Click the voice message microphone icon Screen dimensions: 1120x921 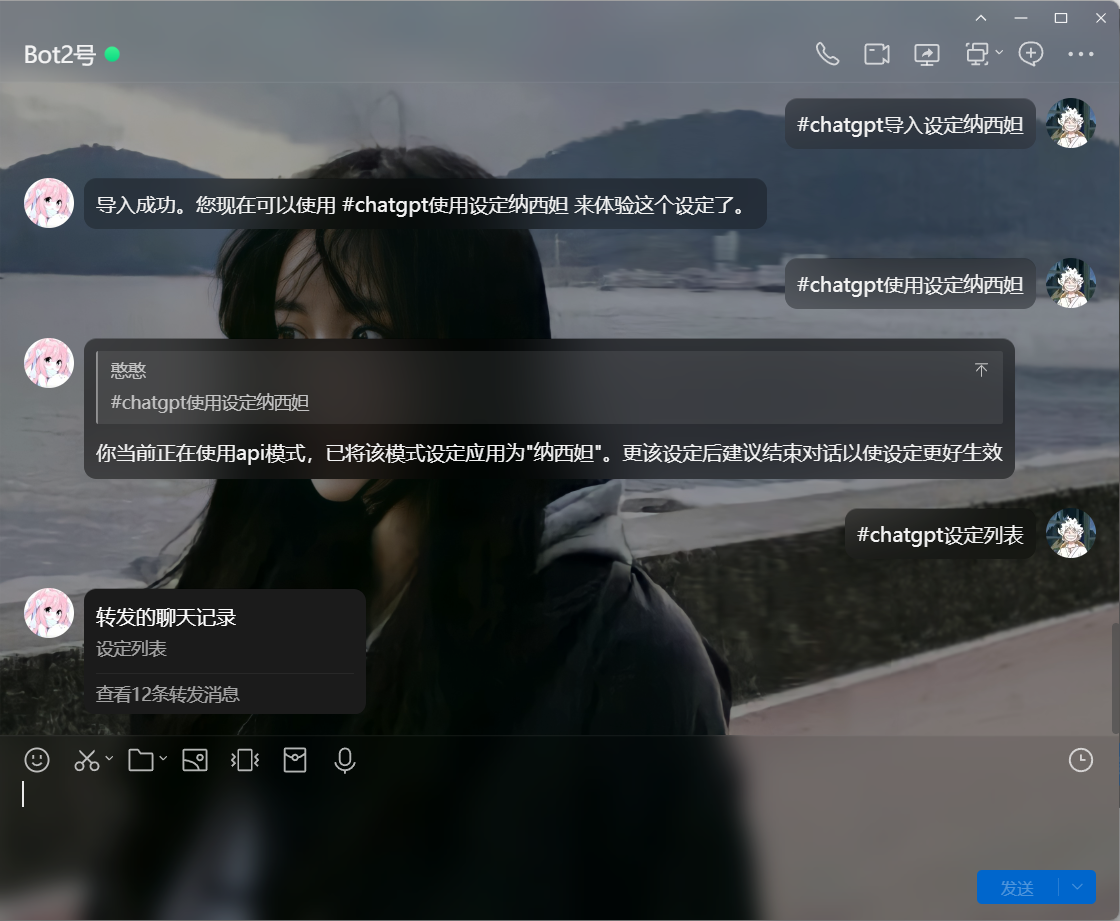345,760
